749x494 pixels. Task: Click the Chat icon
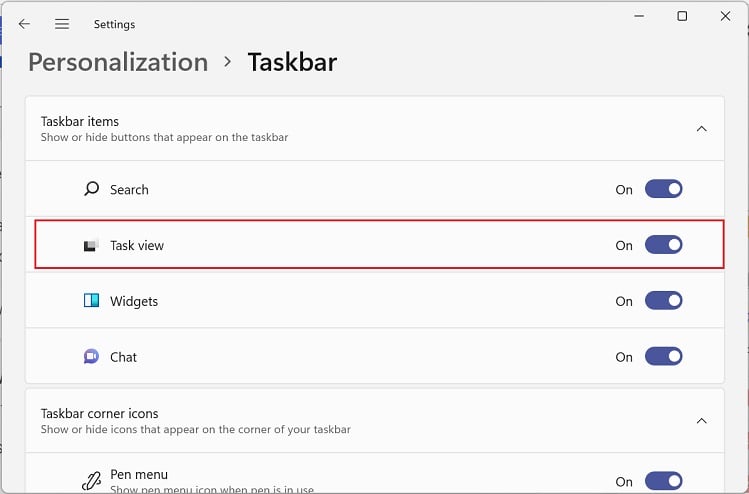(x=92, y=357)
